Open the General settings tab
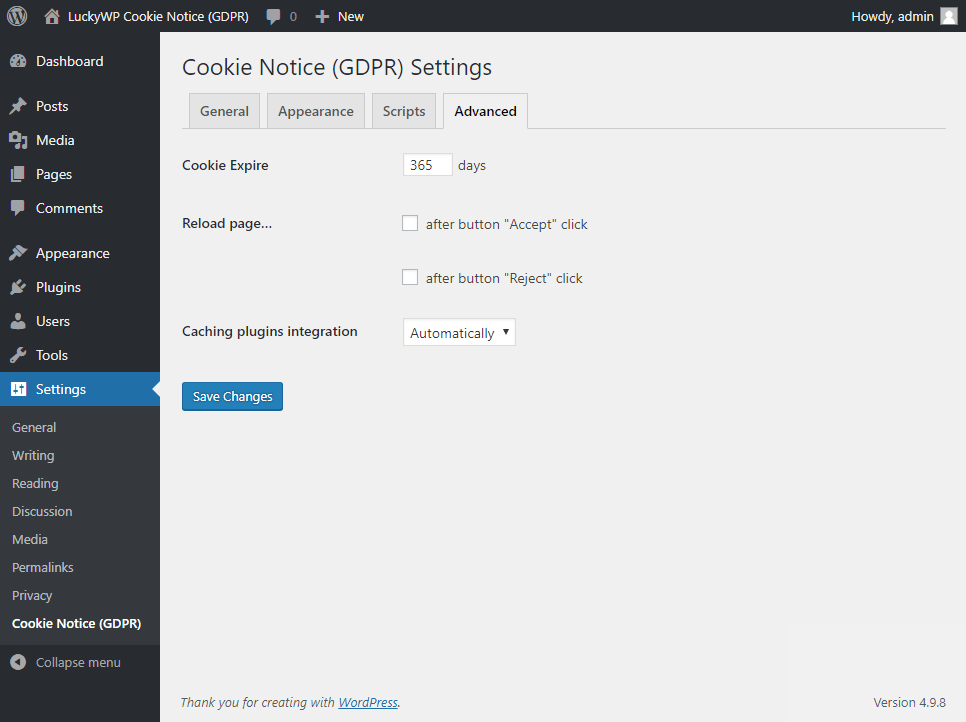Viewport: 966px width, 722px height. click(x=224, y=111)
